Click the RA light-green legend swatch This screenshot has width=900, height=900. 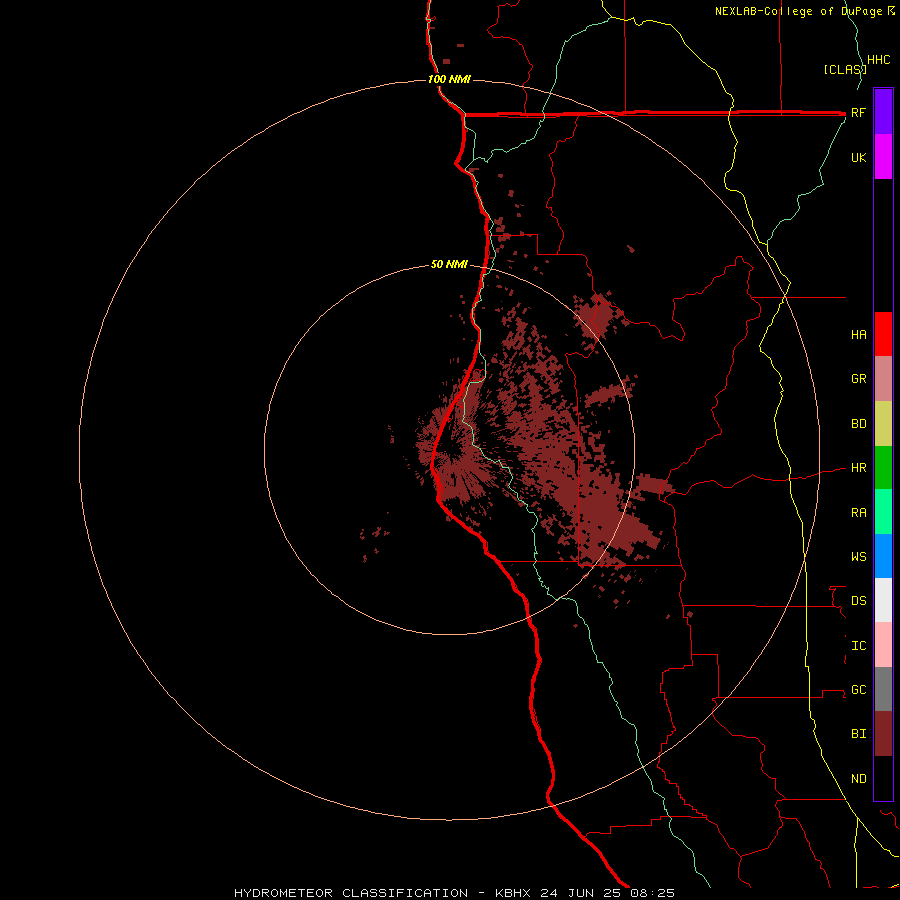[883, 512]
